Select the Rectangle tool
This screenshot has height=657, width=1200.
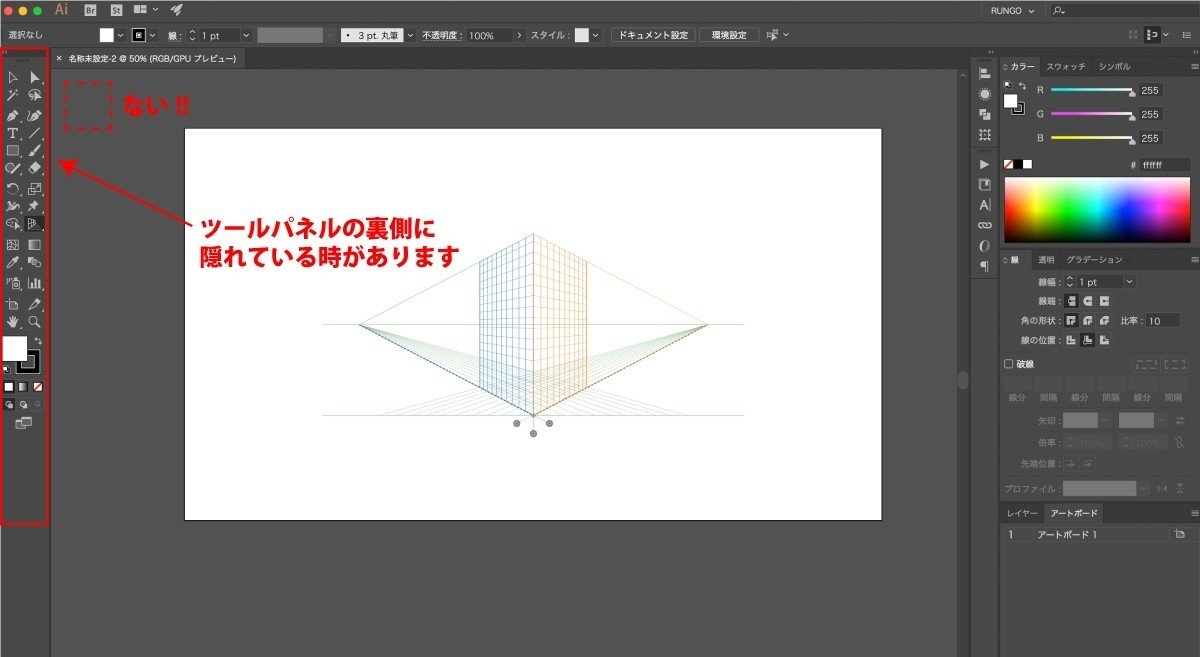13,150
